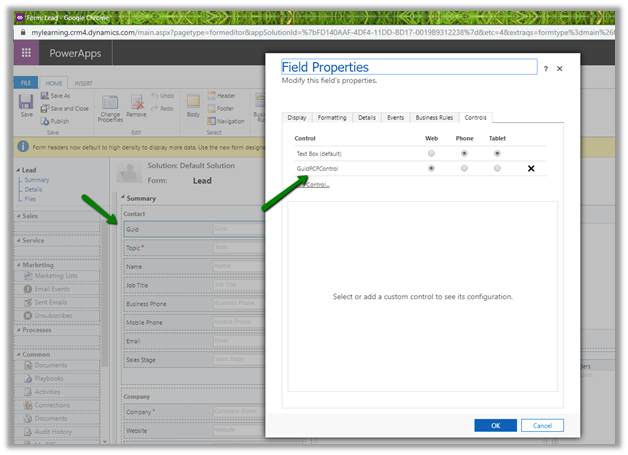Remove GuidPCFControl using the X icon
628x455 pixels.
(x=530, y=169)
